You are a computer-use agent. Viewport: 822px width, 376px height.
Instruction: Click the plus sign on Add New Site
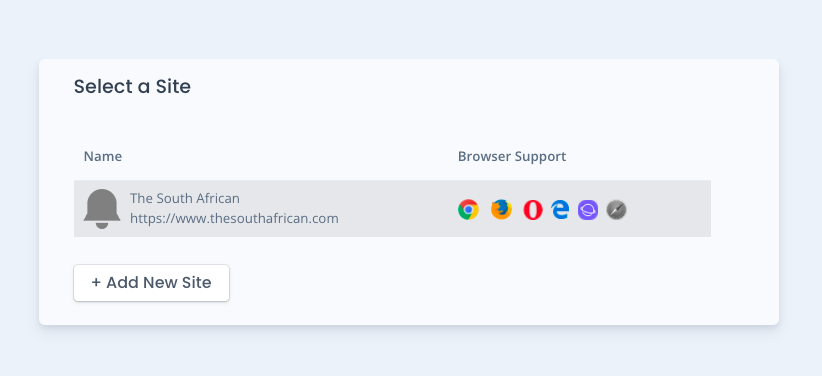click(x=96, y=283)
